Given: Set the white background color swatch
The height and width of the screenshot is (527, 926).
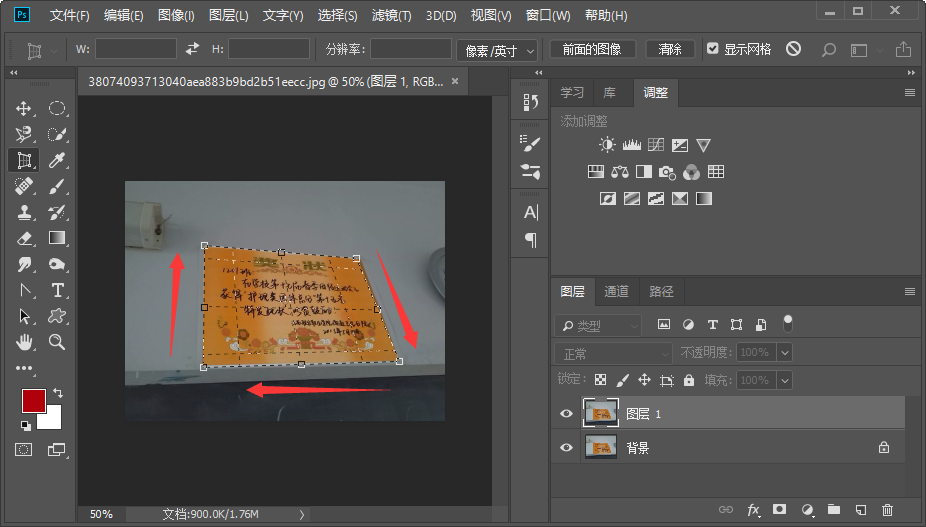Looking at the screenshot, I should click(x=54, y=421).
